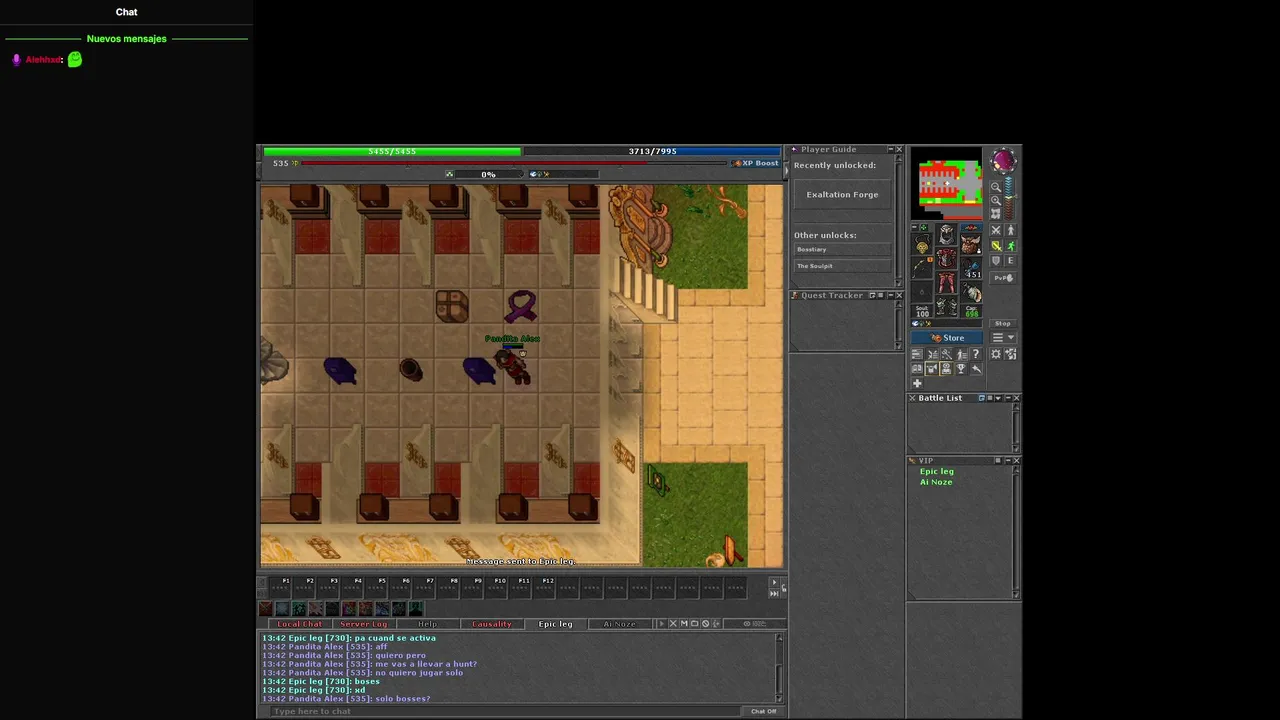Open the Store
Viewport: 1280px width, 720px height.
947,337
